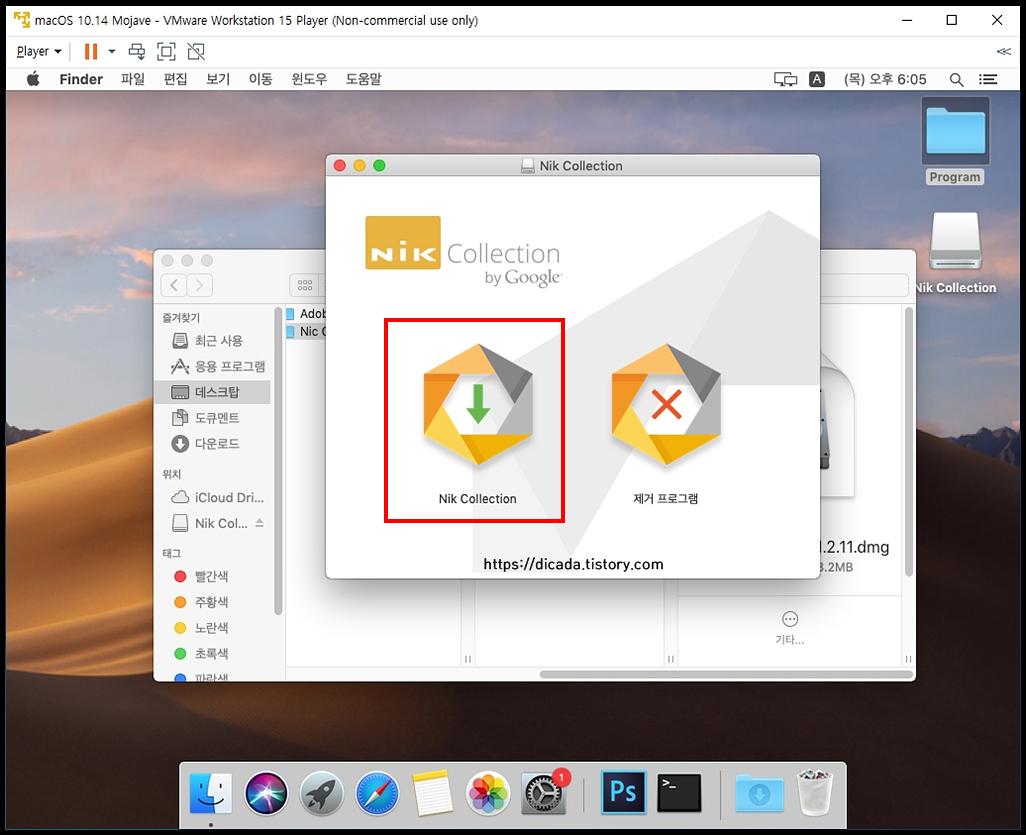Launch Photoshop from the Dock
The width and height of the screenshot is (1026, 835).
623,792
